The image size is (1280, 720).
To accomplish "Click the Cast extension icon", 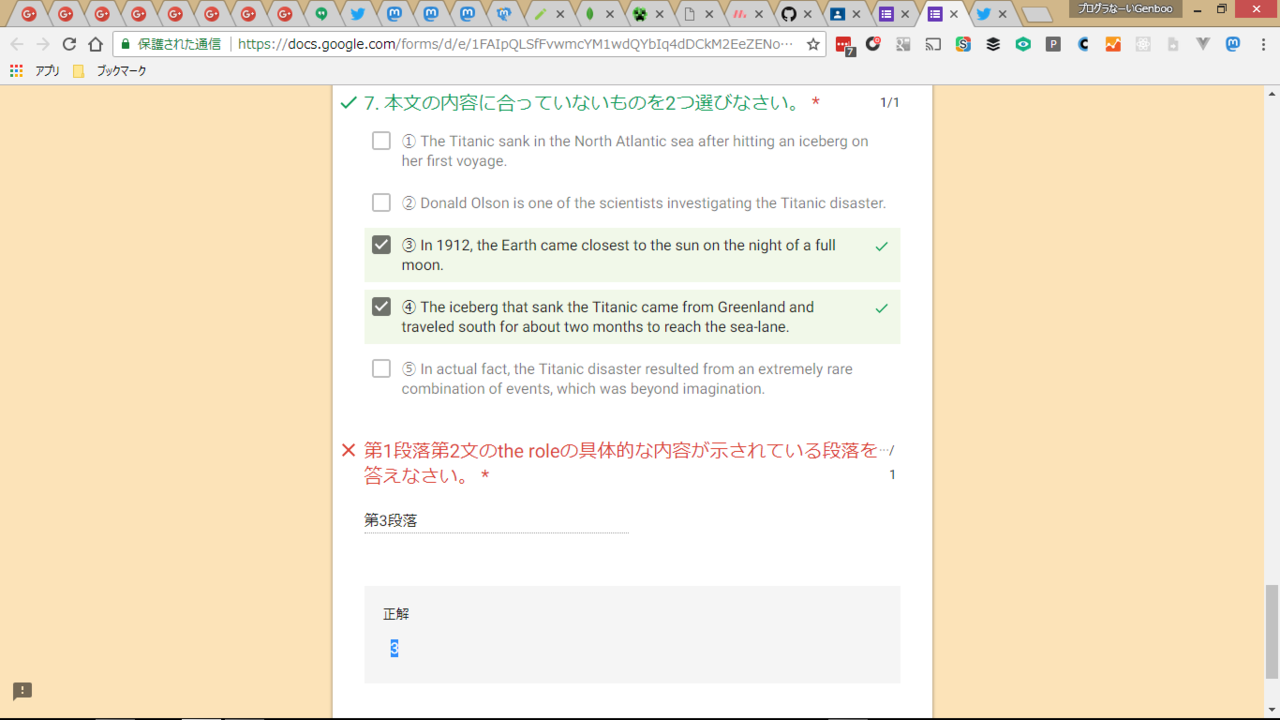I will click(933, 44).
